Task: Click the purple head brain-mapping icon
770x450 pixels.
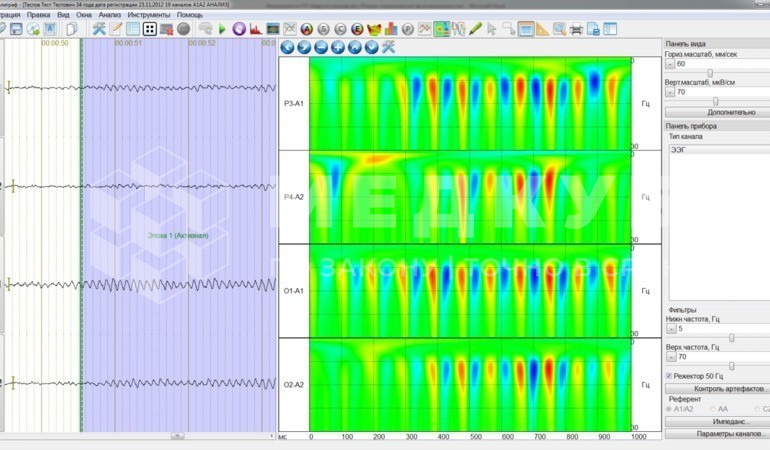Action: coord(239,29)
